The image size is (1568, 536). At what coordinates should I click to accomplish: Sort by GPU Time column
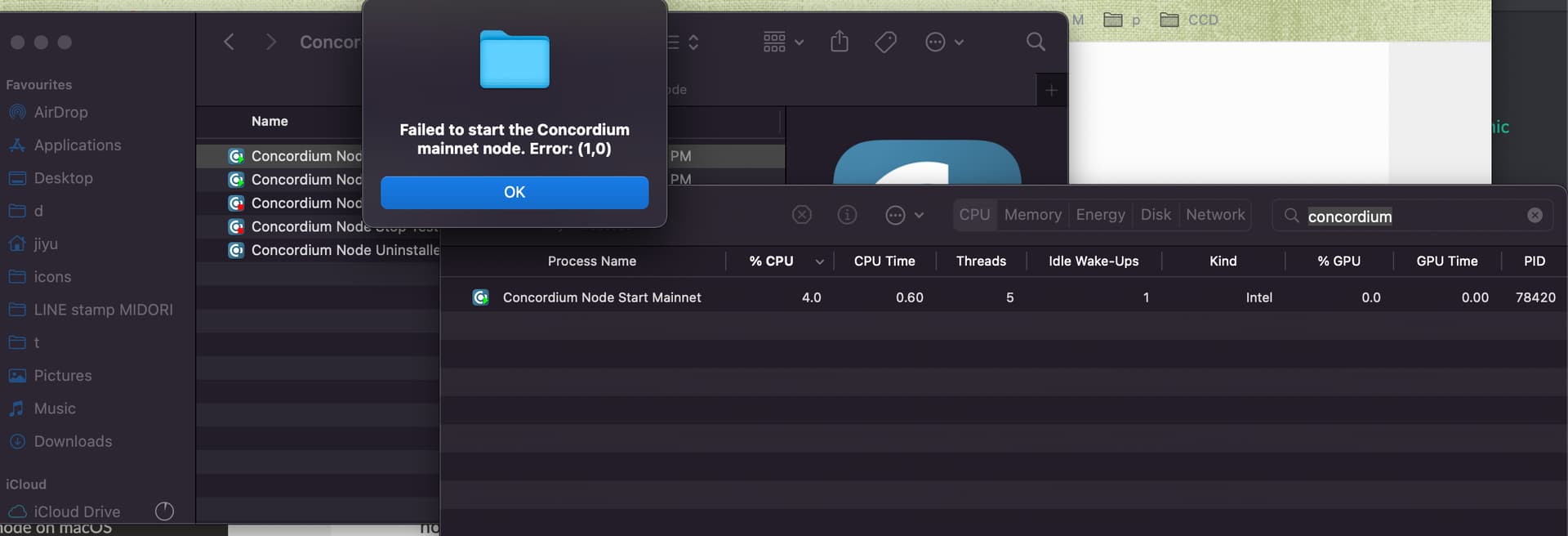1446,261
